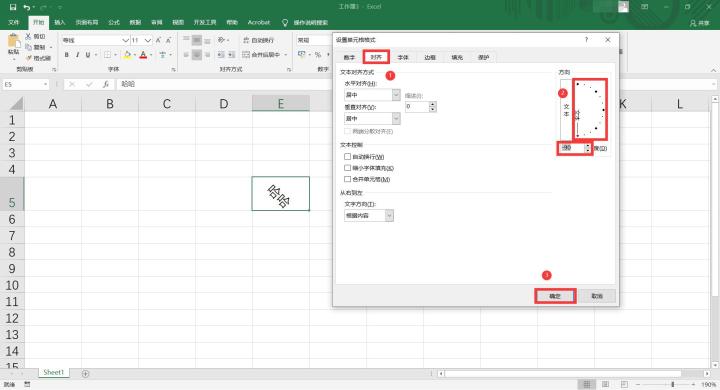Image resolution: width=720 pixels, height=390 pixels.
Task: Click the Insert Function fx icon
Action: pos(106,84)
